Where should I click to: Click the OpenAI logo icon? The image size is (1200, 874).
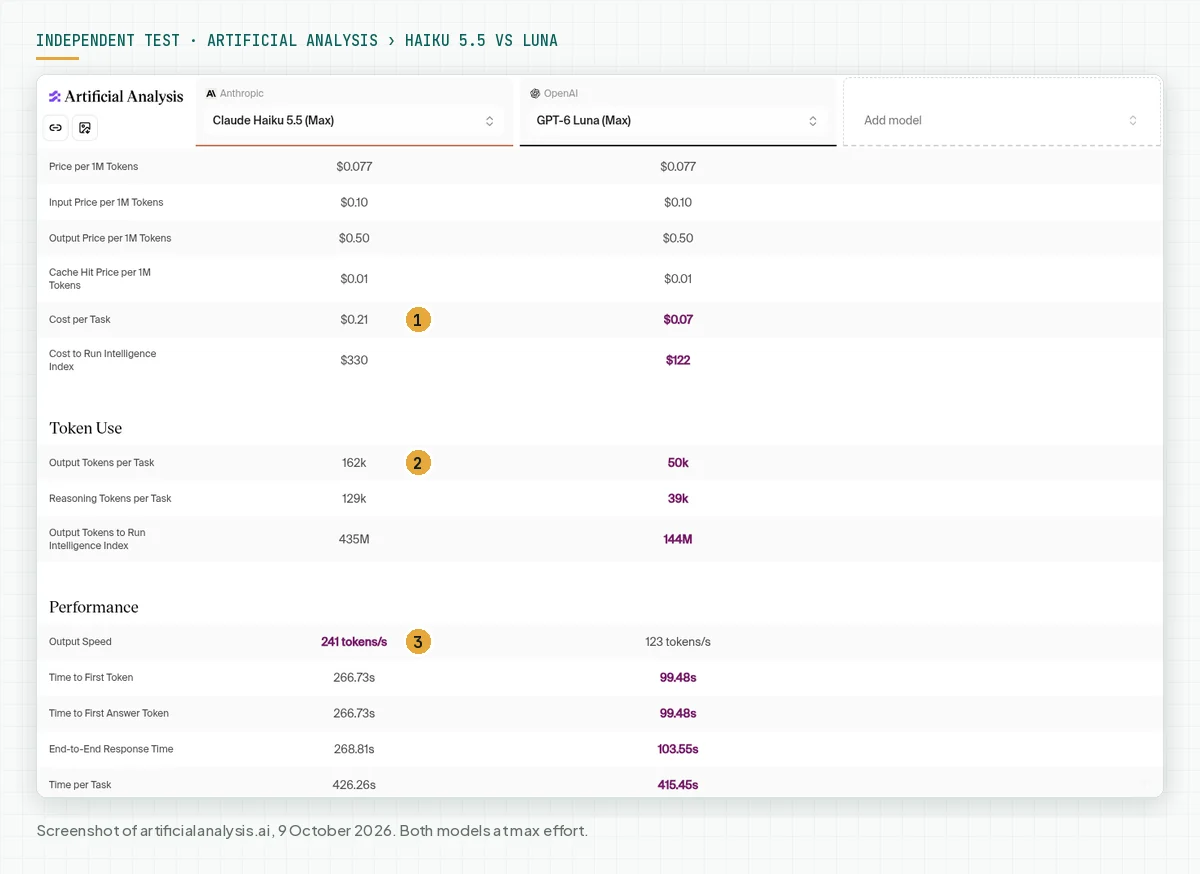click(535, 93)
